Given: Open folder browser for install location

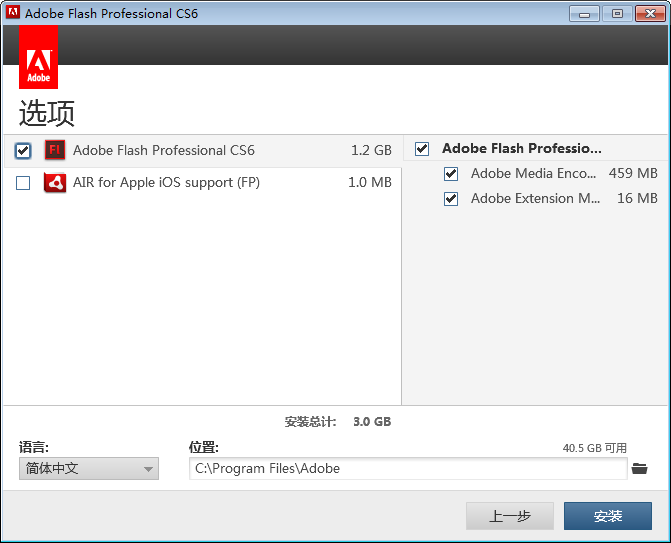Looking at the screenshot, I should [x=639, y=469].
